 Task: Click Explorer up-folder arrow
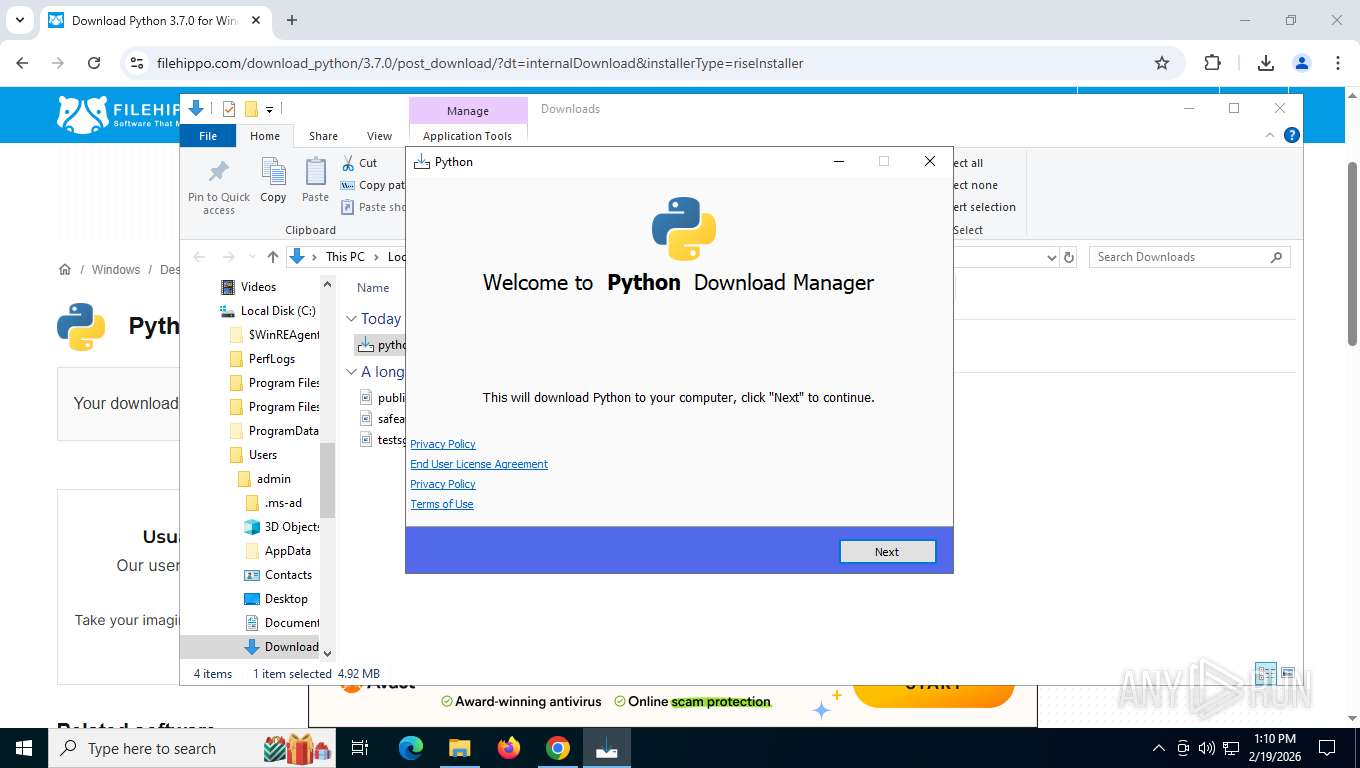273,257
